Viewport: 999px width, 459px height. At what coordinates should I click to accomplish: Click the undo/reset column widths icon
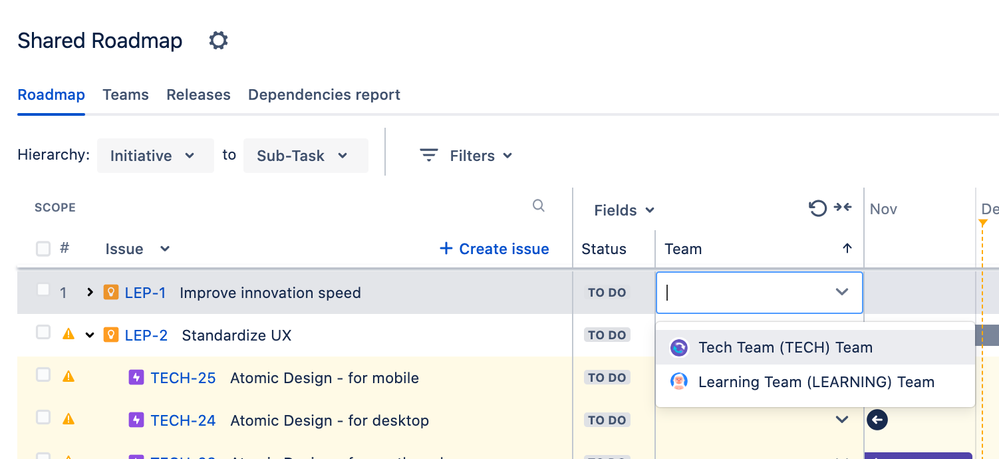click(x=817, y=208)
